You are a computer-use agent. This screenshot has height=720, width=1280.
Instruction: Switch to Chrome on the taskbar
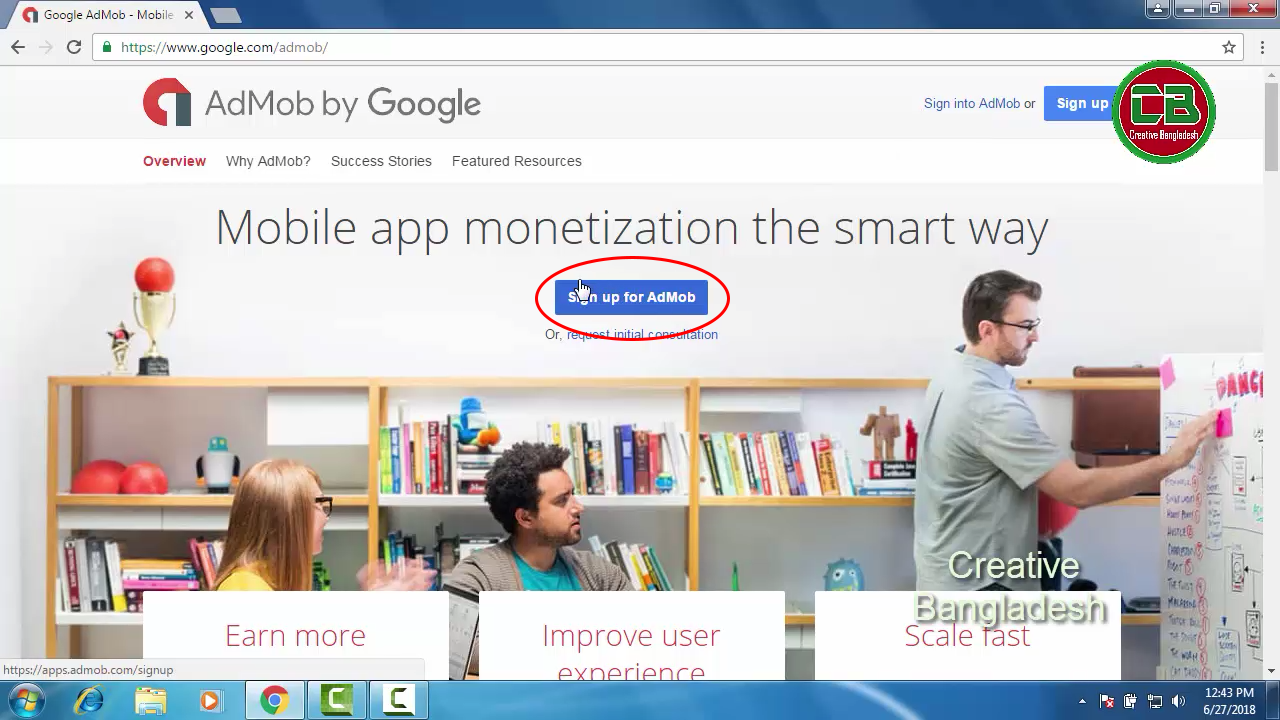click(x=274, y=701)
